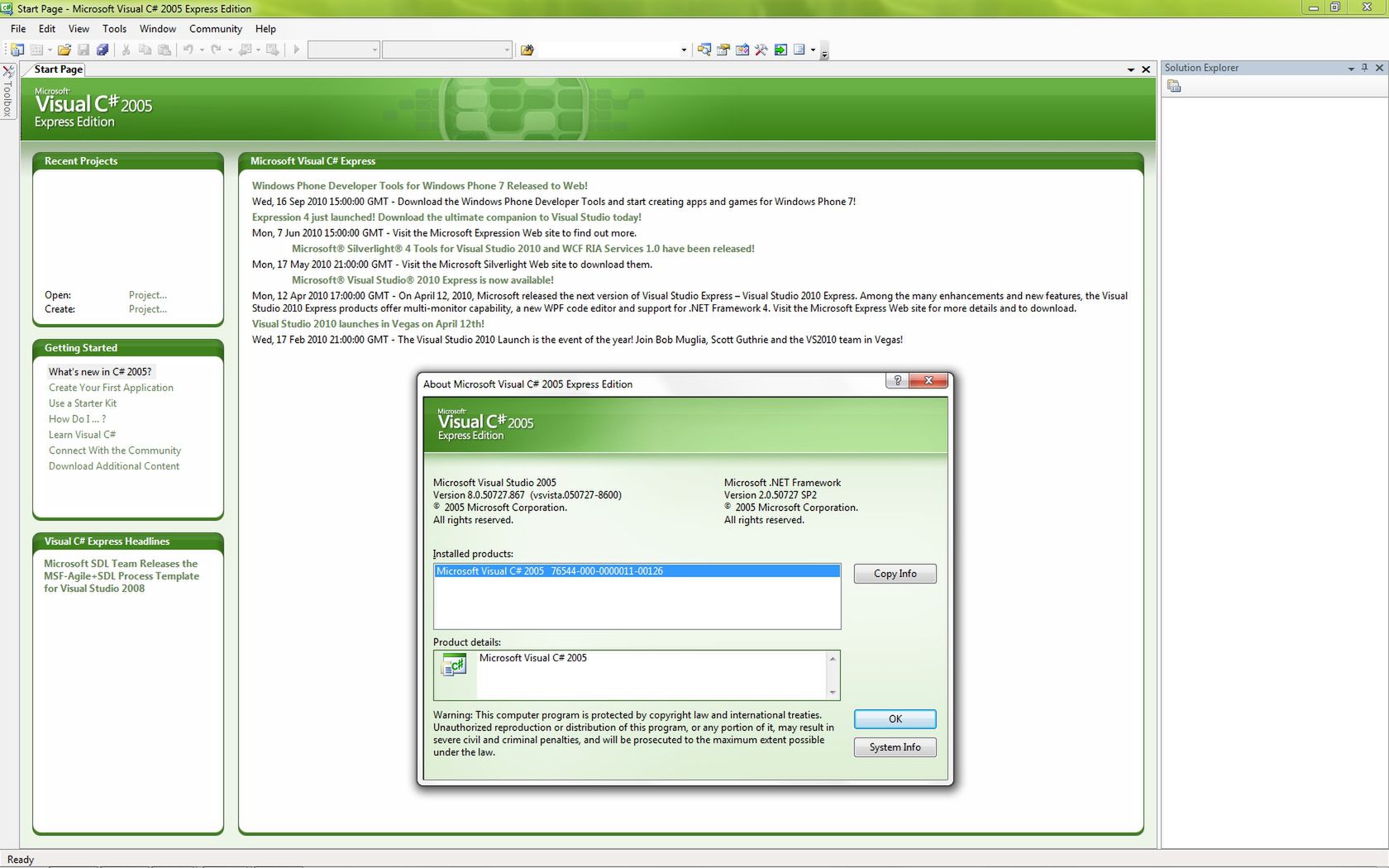Cut selection using the Cut toolbar icon
This screenshot has width=1389, height=868.
coord(126,50)
